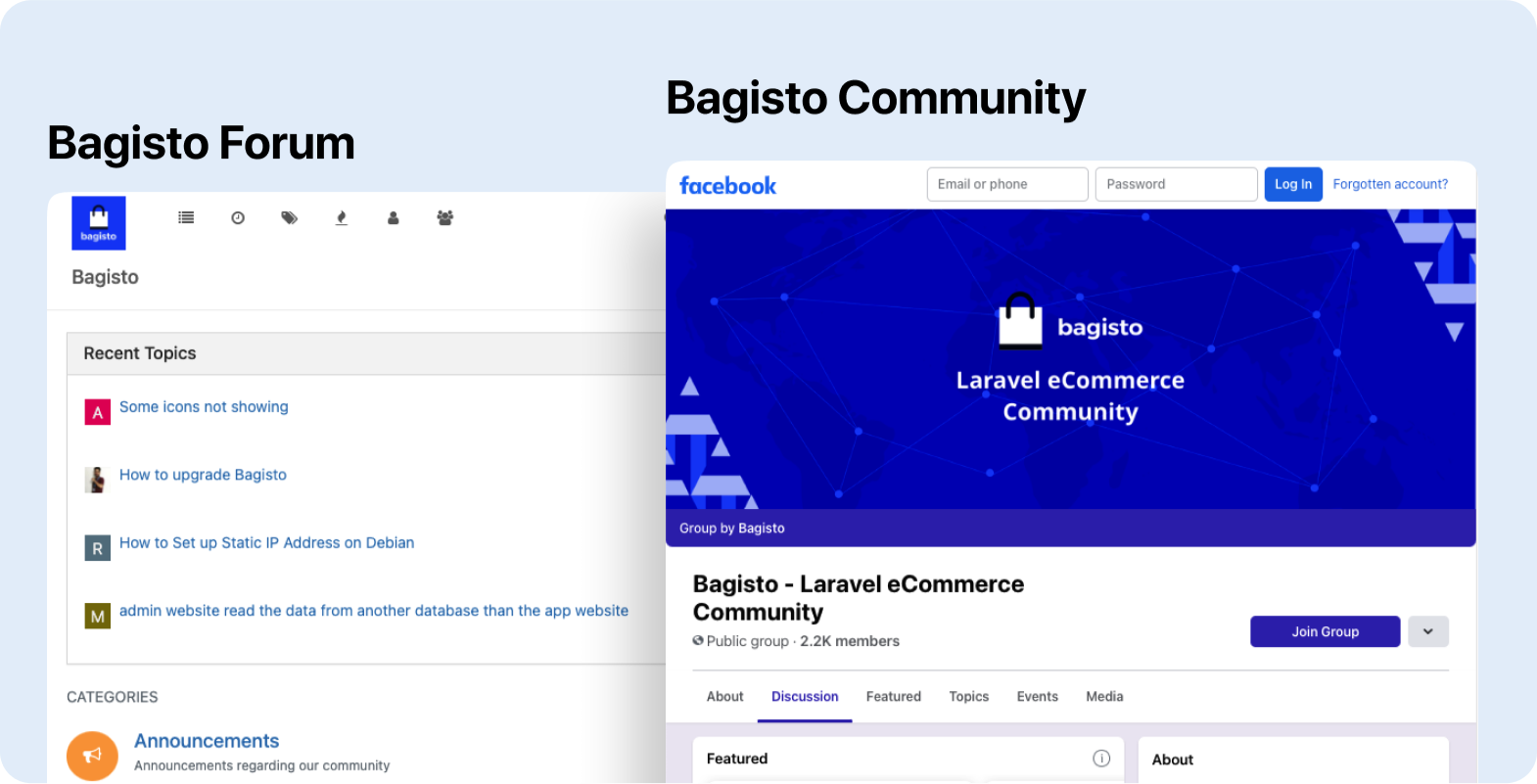
Task: Click the gray 'R' user avatar
Action: point(97,548)
